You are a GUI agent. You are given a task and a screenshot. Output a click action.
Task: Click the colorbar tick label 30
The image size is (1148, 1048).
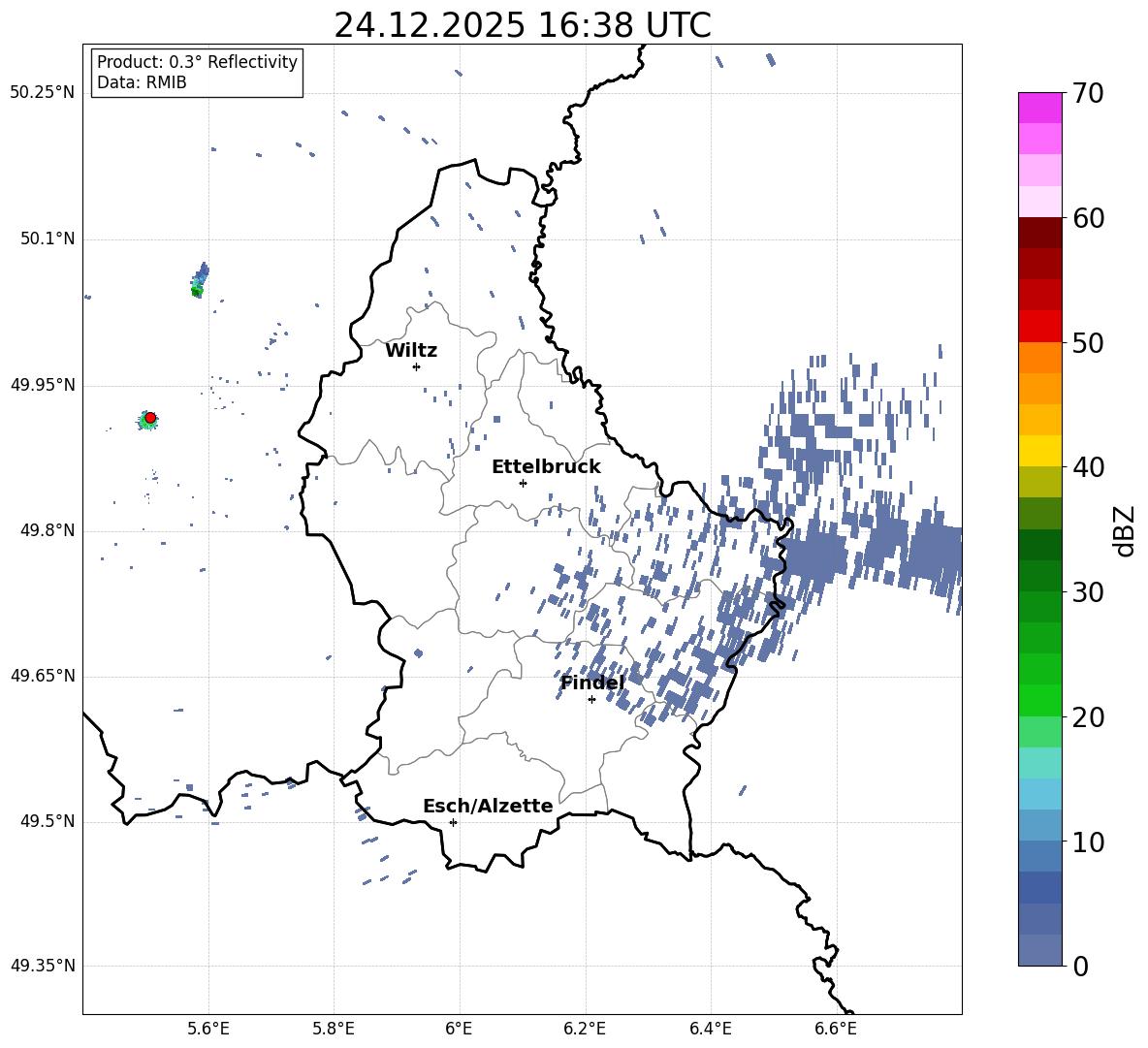[x=1088, y=592]
